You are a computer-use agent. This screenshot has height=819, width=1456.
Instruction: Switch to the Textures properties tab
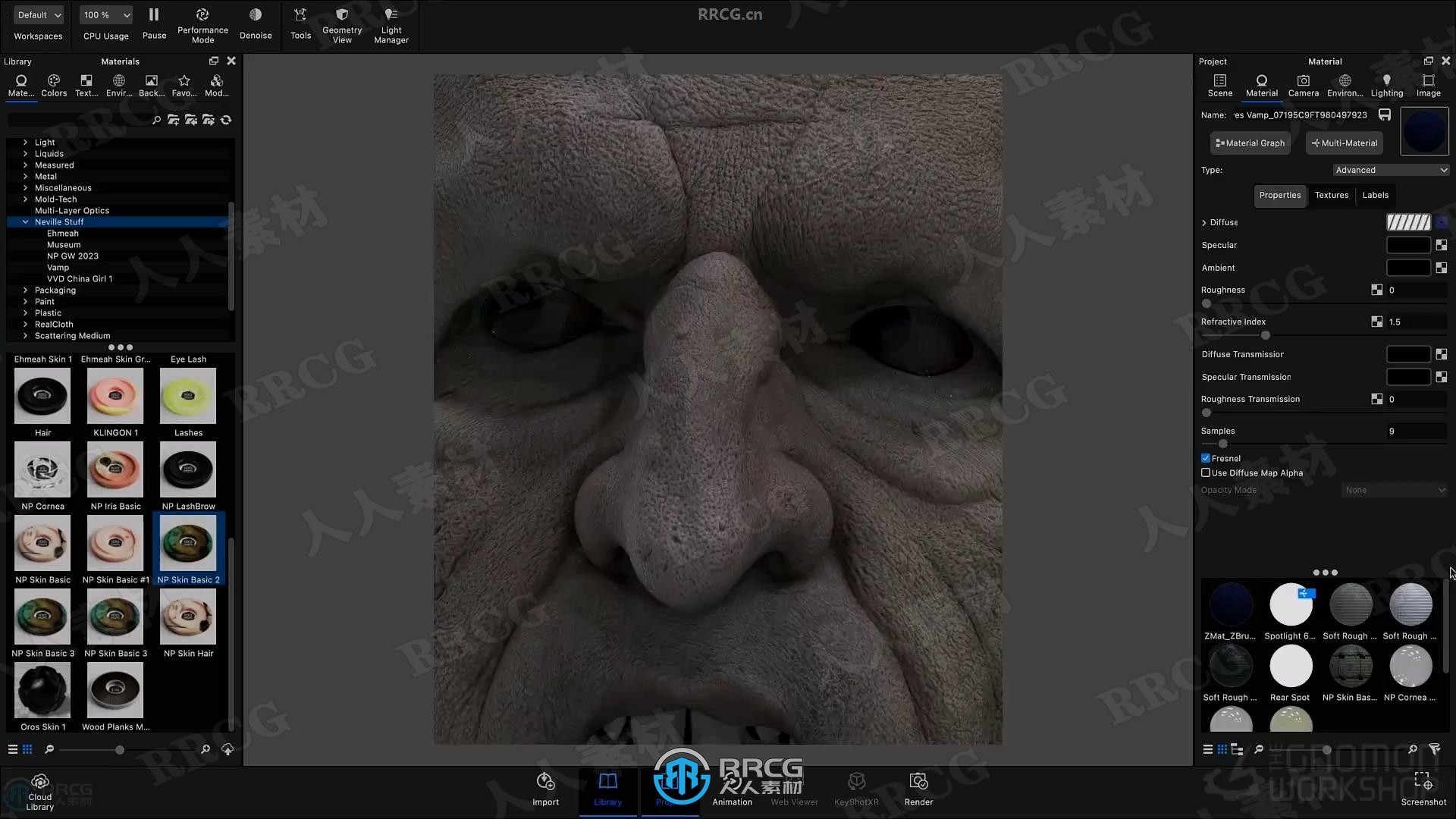pos(1331,195)
